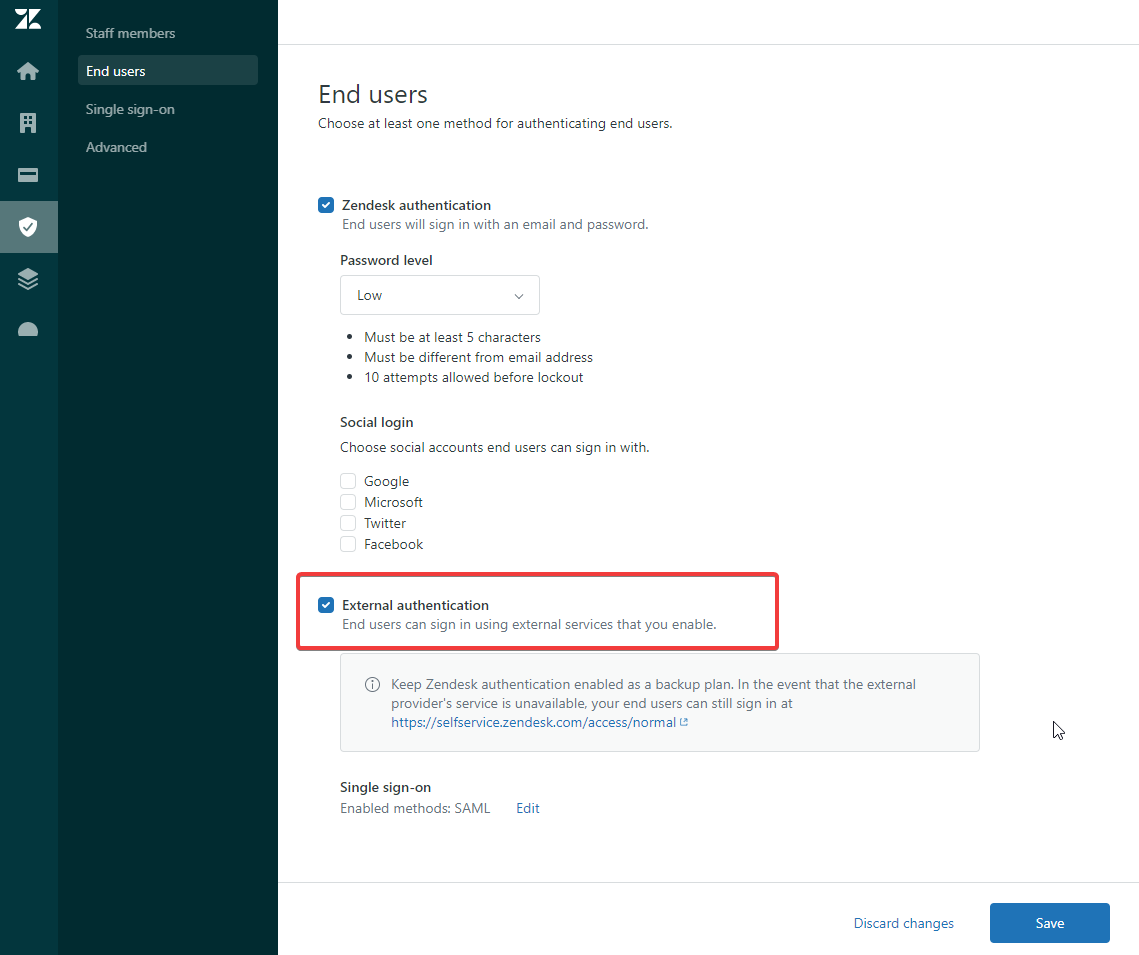Open the Apps layers icon

pyautogui.click(x=28, y=279)
